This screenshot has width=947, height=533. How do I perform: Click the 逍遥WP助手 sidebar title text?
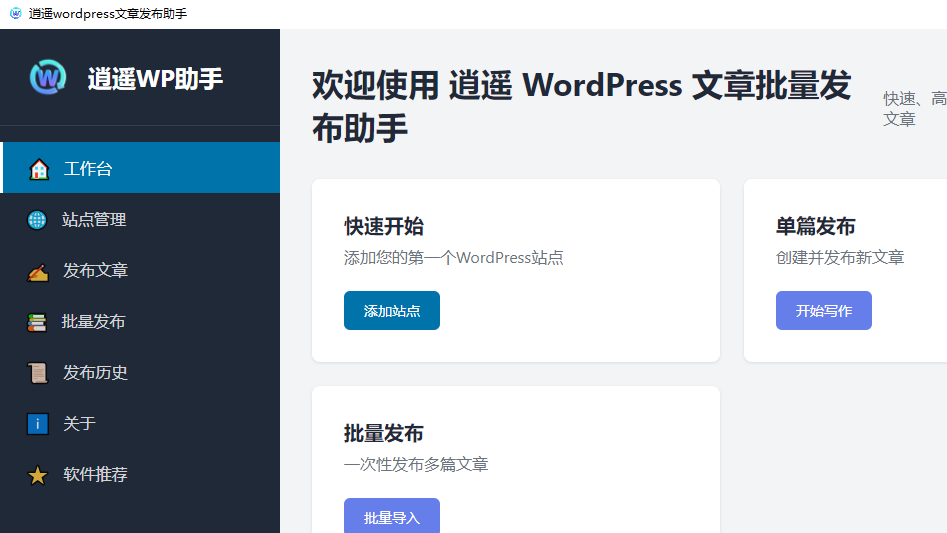tap(155, 78)
